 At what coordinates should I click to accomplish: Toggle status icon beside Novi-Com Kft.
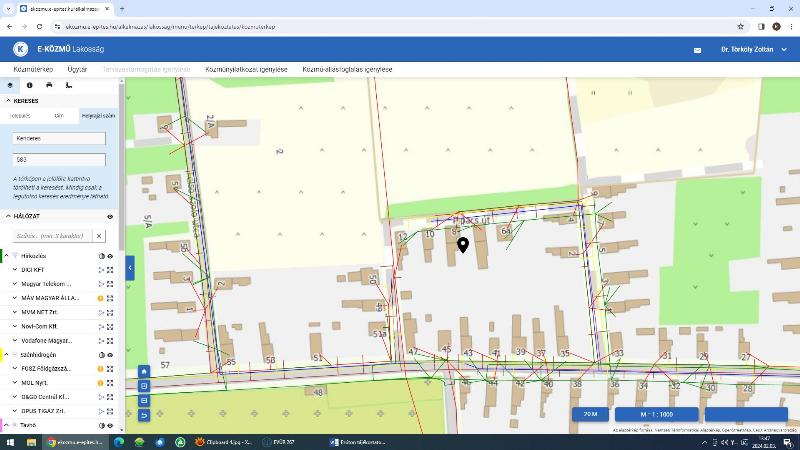click(101, 327)
